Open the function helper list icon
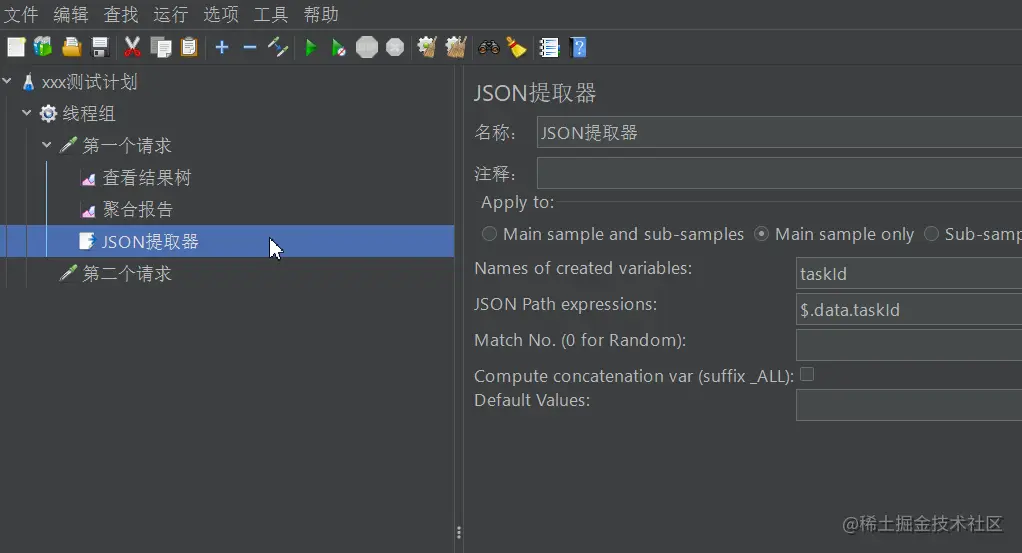The height and width of the screenshot is (553, 1022). pyautogui.click(x=549, y=47)
